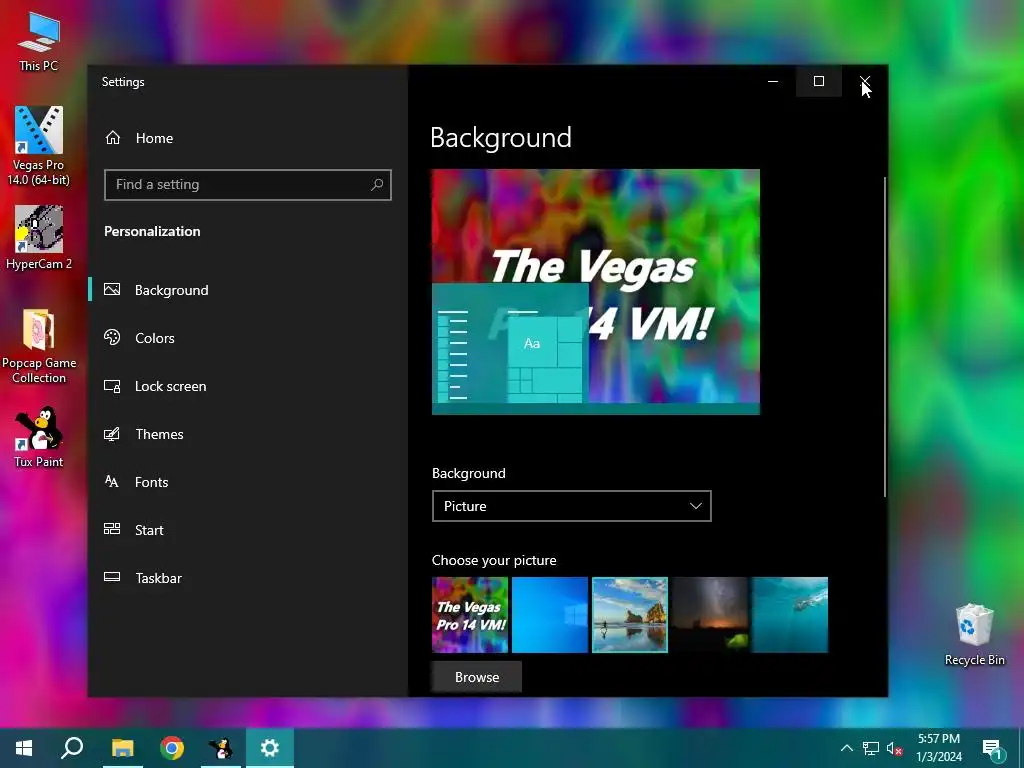Open the Taskbar settings page

coord(248,578)
